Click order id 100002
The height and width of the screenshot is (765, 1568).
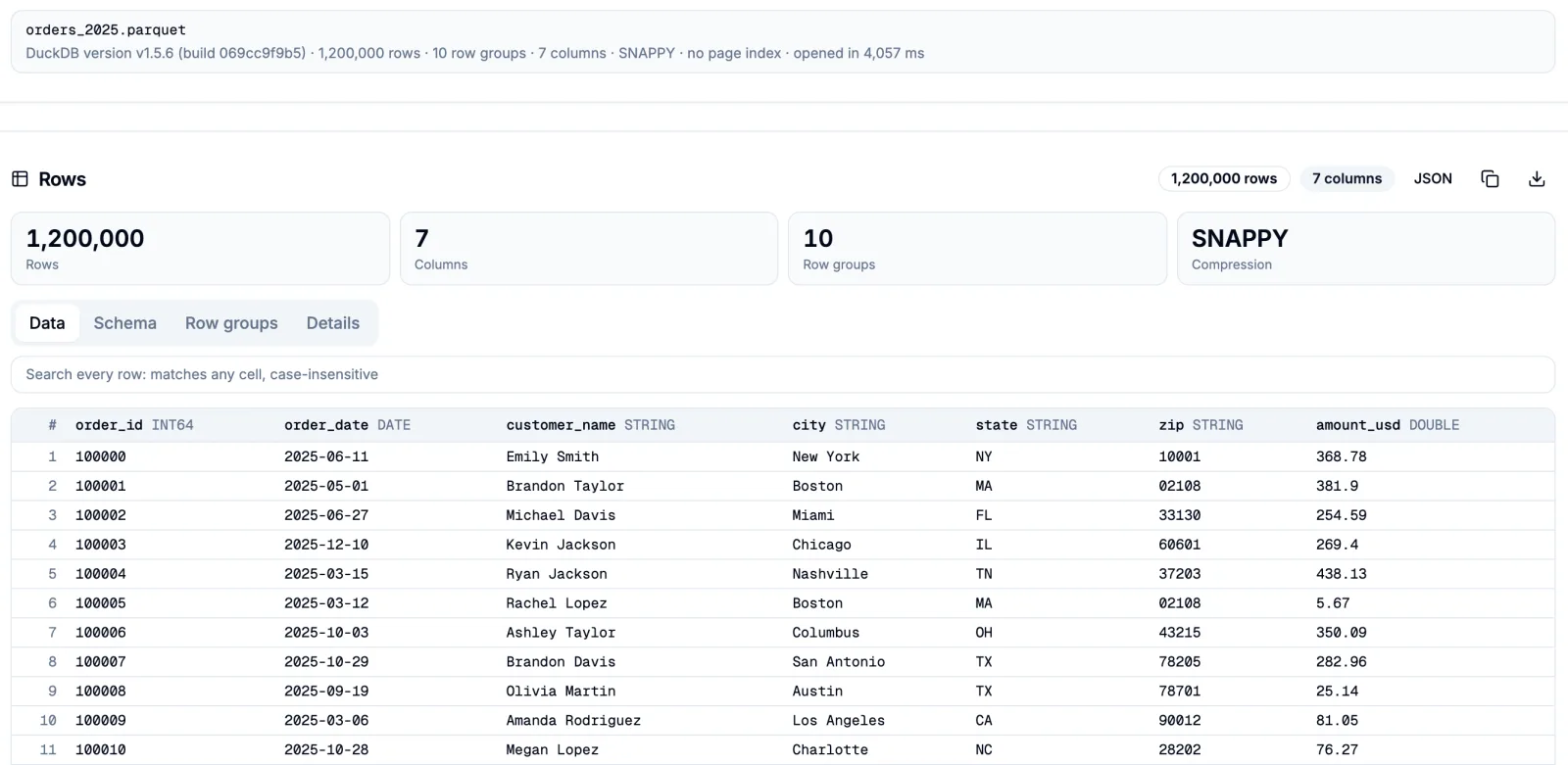[x=101, y=515]
